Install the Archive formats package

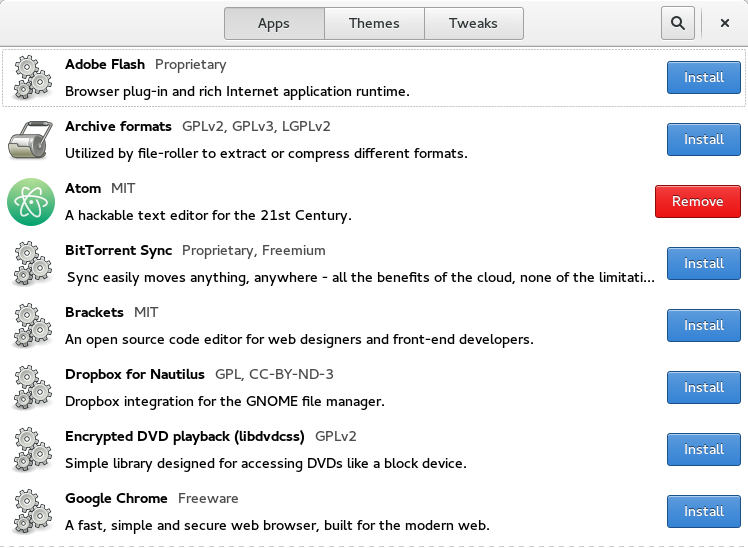[x=703, y=139]
